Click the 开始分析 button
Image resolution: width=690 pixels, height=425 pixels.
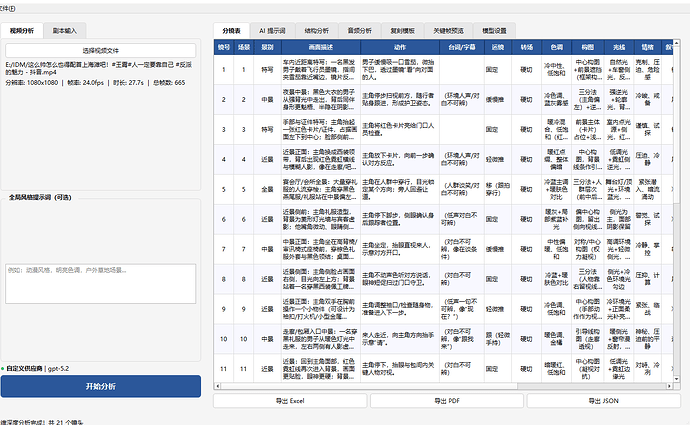coord(101,386)
